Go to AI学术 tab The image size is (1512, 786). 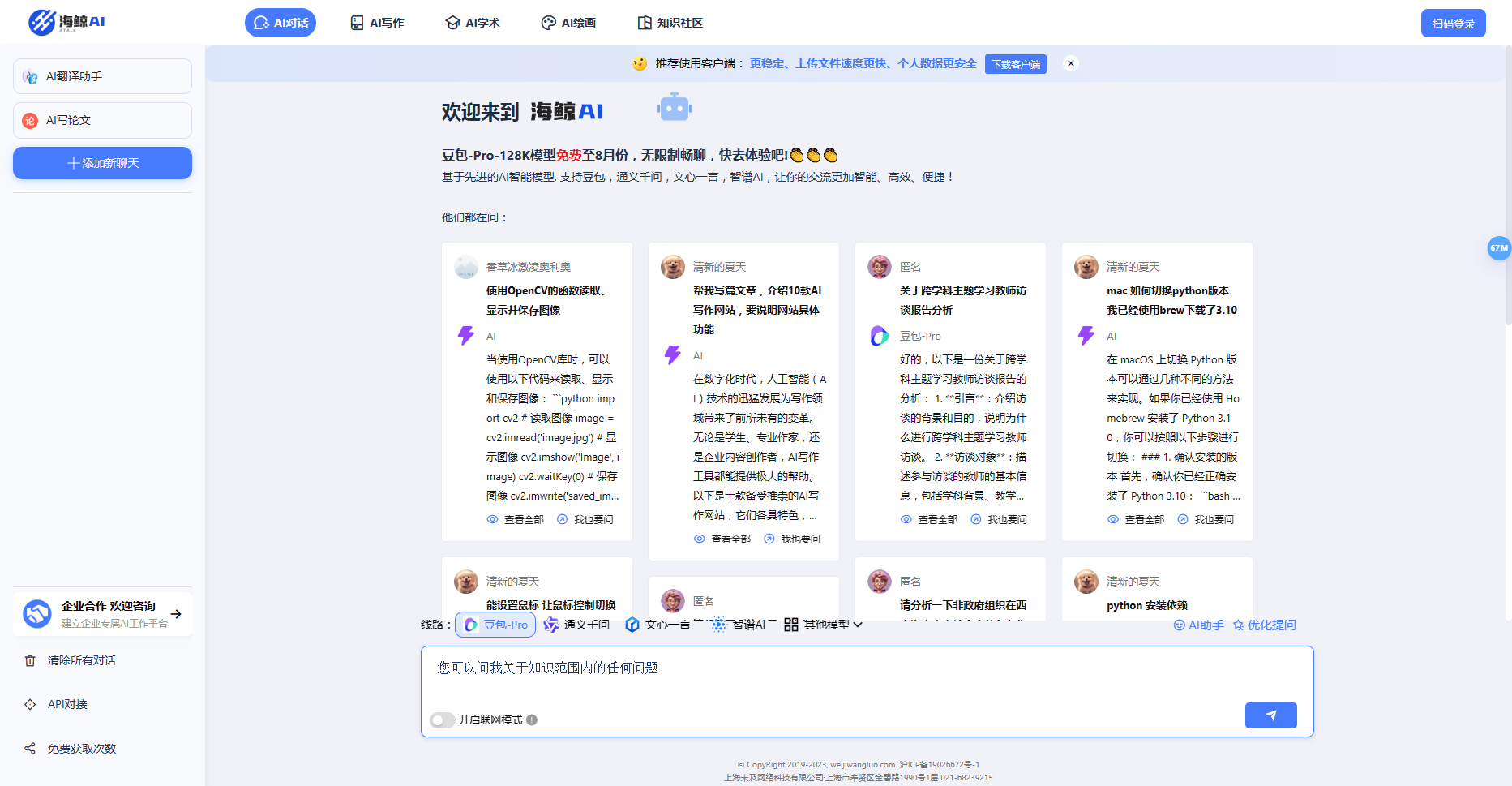pos(473,23)
